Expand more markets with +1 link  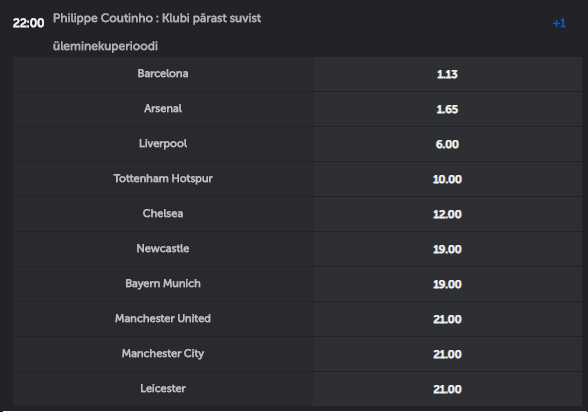click(559, 23)
